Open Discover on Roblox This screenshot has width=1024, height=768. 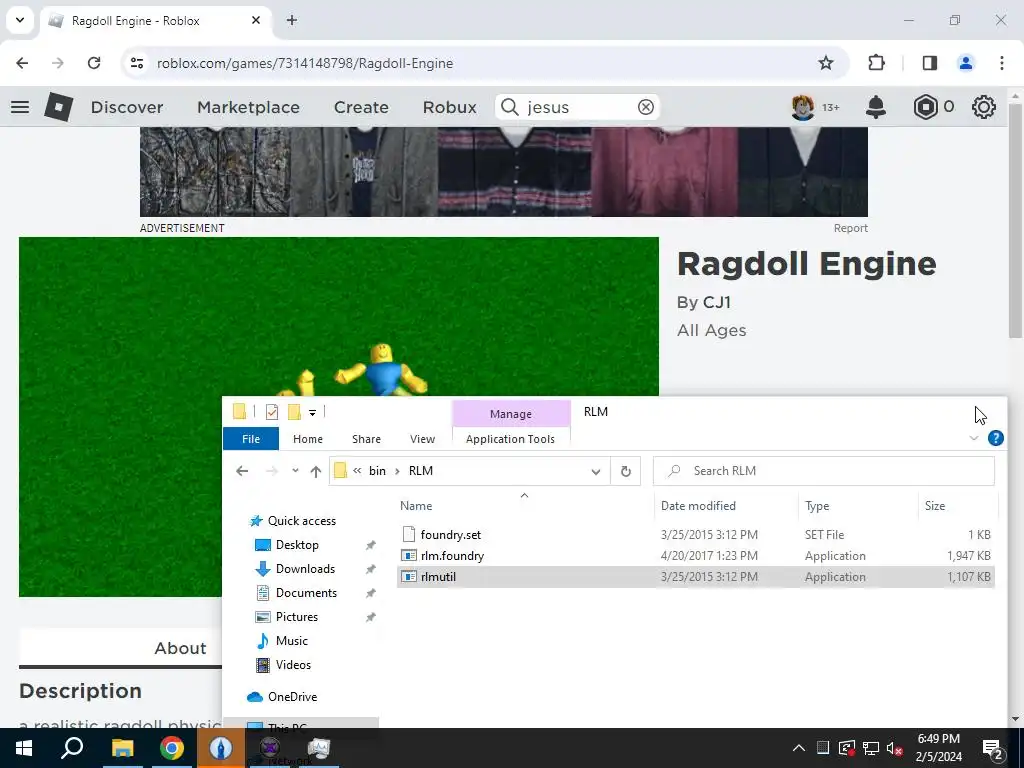(127, 107)
